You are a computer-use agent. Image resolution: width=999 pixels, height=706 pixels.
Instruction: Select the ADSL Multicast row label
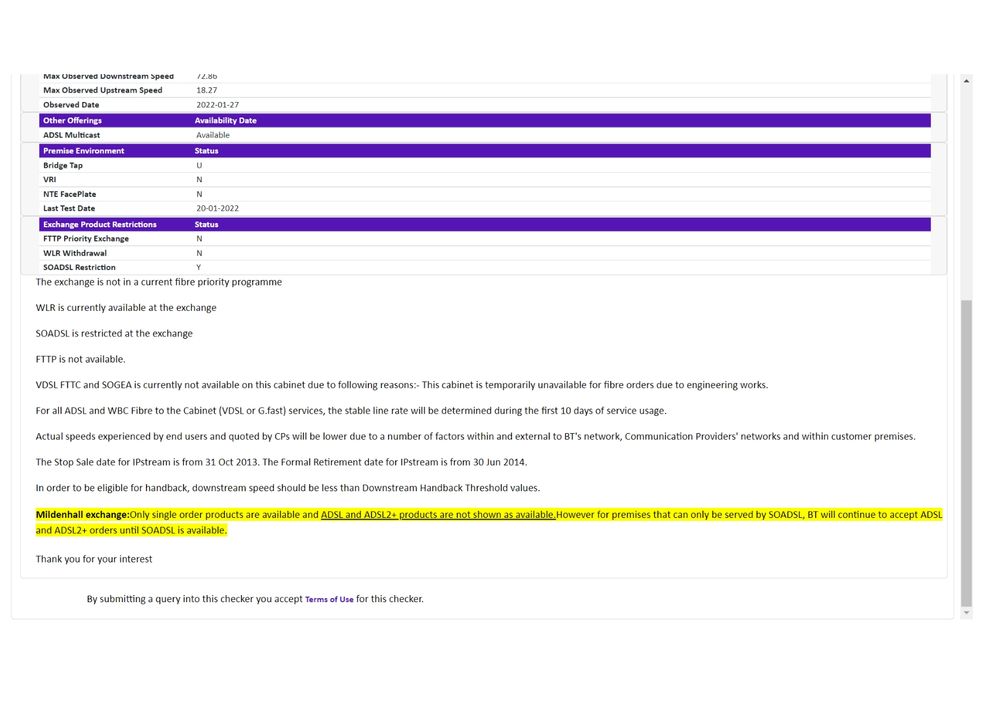click(x=71, y=135)
